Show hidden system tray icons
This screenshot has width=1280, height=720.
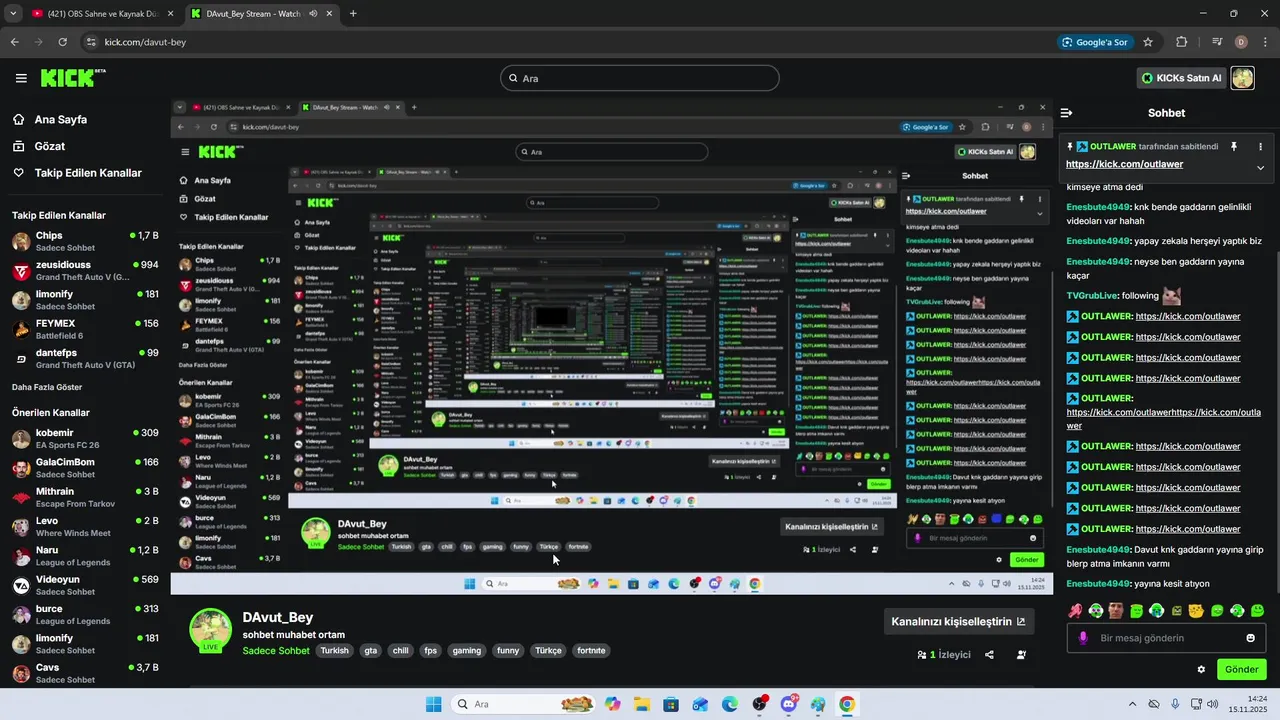1132,704
